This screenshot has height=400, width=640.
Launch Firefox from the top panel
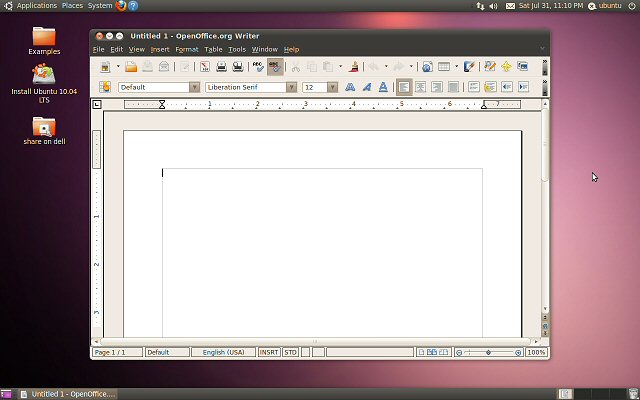(x=121, y=6)
